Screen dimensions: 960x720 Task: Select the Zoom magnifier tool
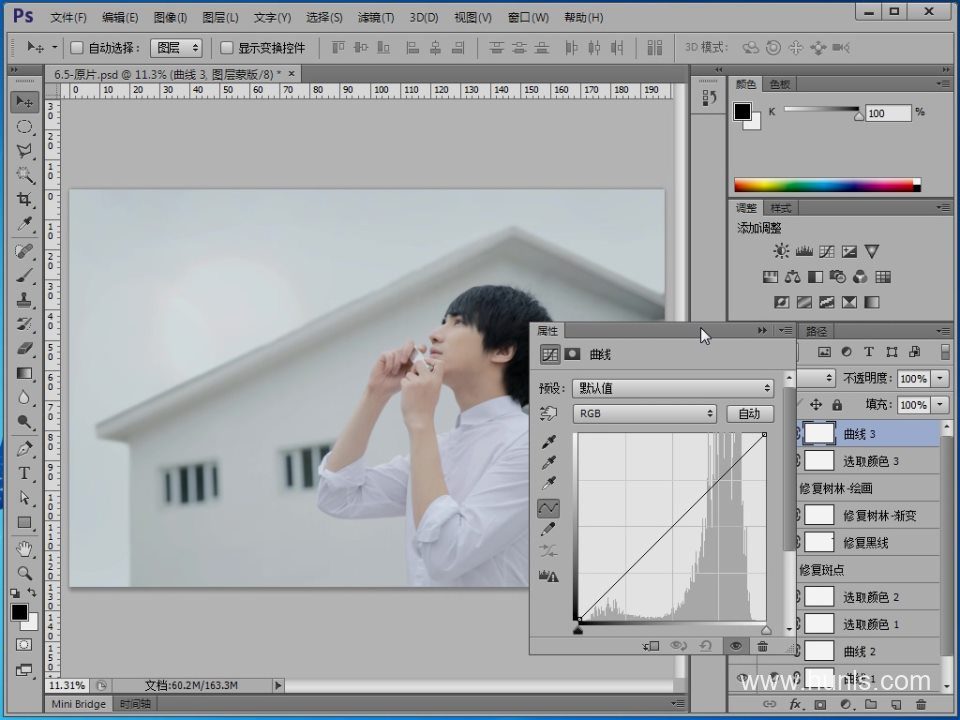click(24, 573)
